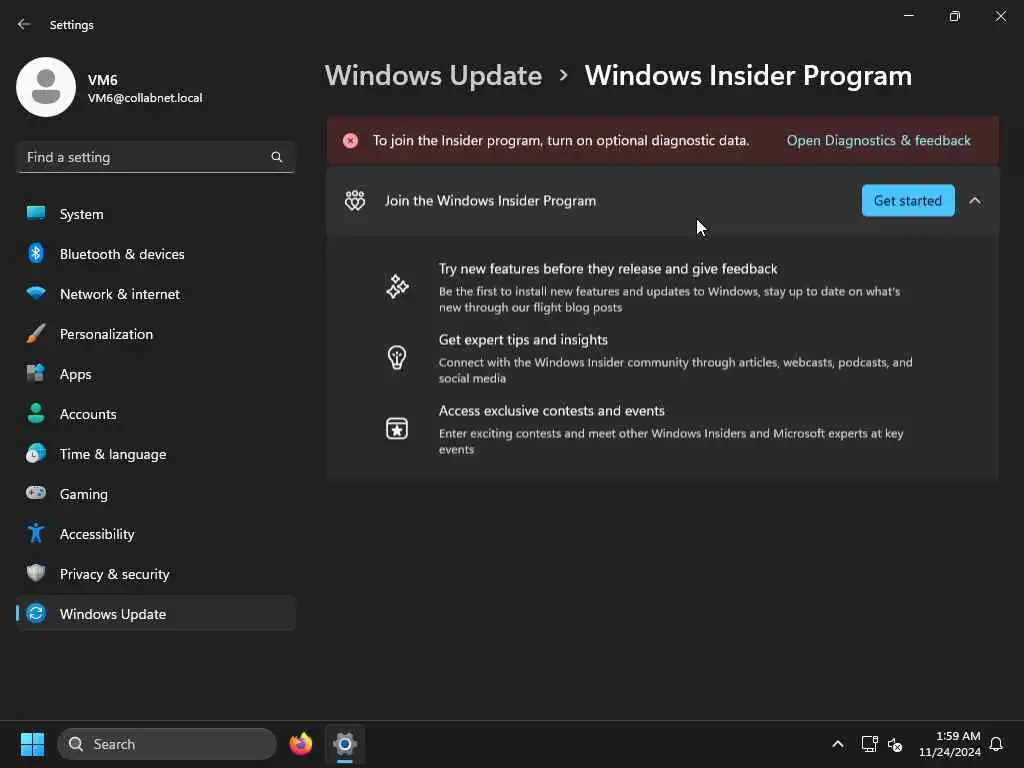Click the red error icon in banner
The image size is (1024, 768).
point(351,140)
